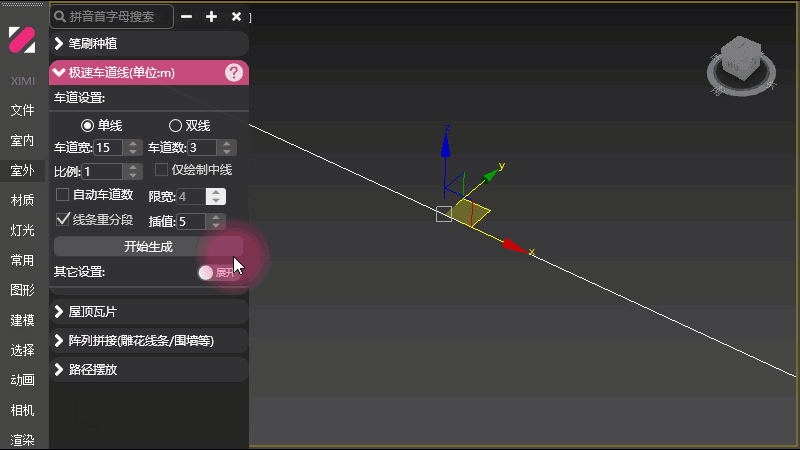
Task: Open the 文件 sidebar menu
Action: coord(22,110)
